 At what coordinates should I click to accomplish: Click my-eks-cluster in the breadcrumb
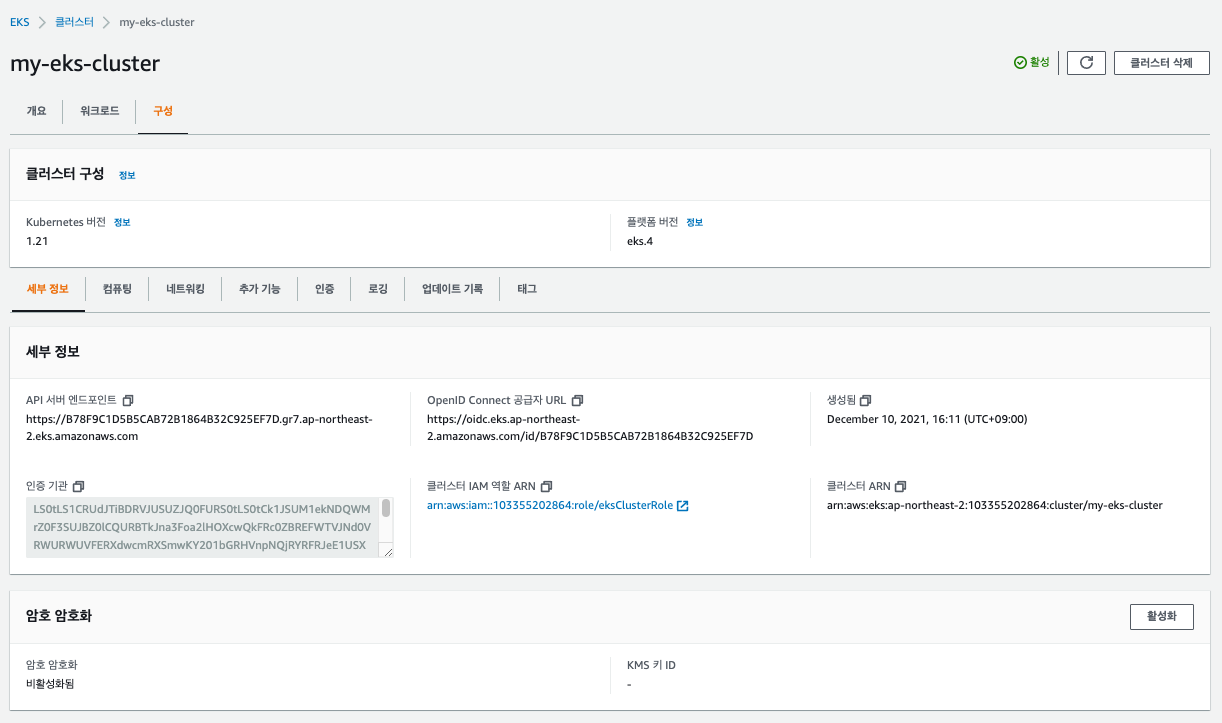pyautogui.click(x=157, y=22)
